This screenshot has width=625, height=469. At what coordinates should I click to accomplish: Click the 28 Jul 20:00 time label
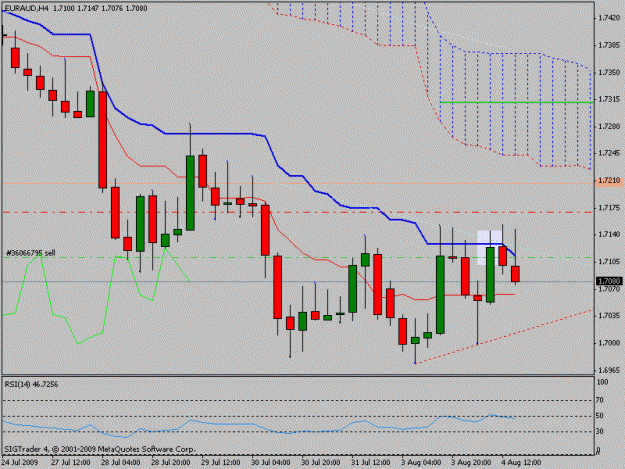(x=171, y=463)
